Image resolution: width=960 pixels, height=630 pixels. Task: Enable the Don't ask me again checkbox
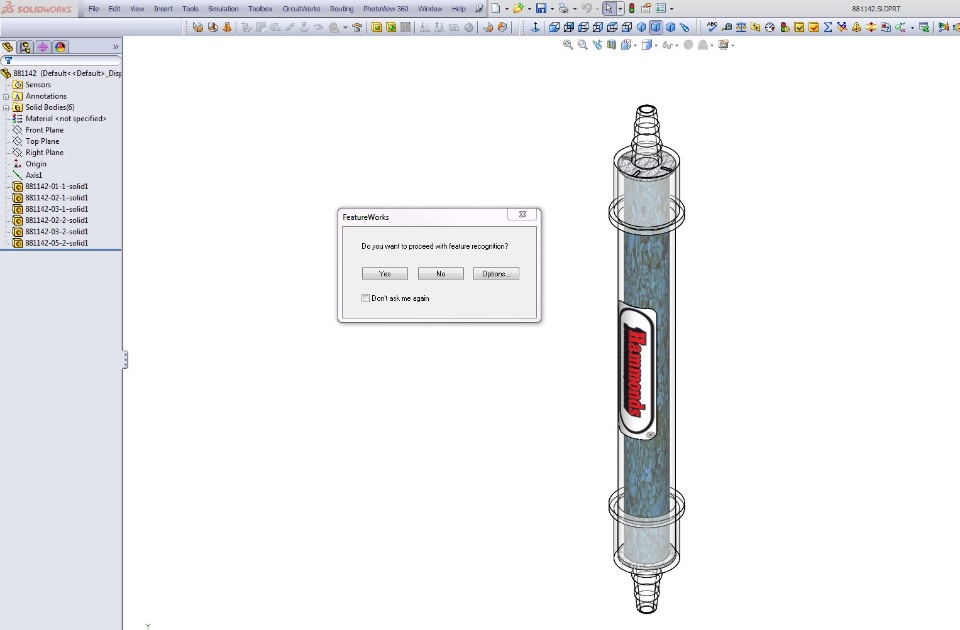366,298
